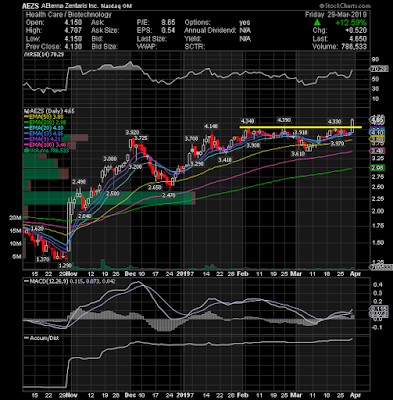This screenshot has width=393, height=400.
Task: Click the Options value yes
Action: [x=245, y=23]
